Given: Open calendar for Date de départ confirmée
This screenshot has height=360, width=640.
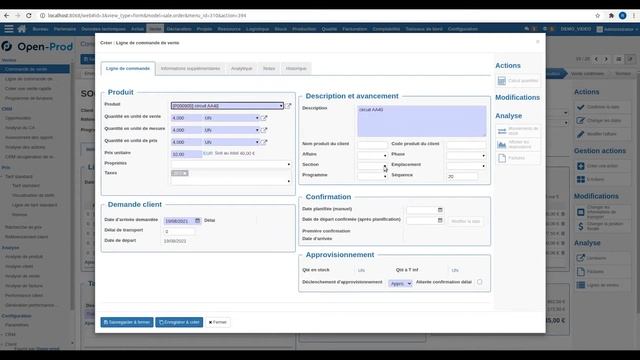Looking at the screenshot, I should (440, 220).
